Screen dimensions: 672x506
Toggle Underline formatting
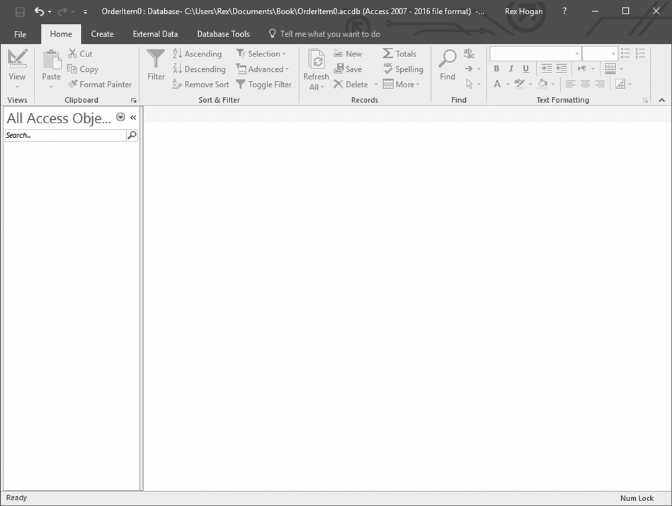coord(525,69)
